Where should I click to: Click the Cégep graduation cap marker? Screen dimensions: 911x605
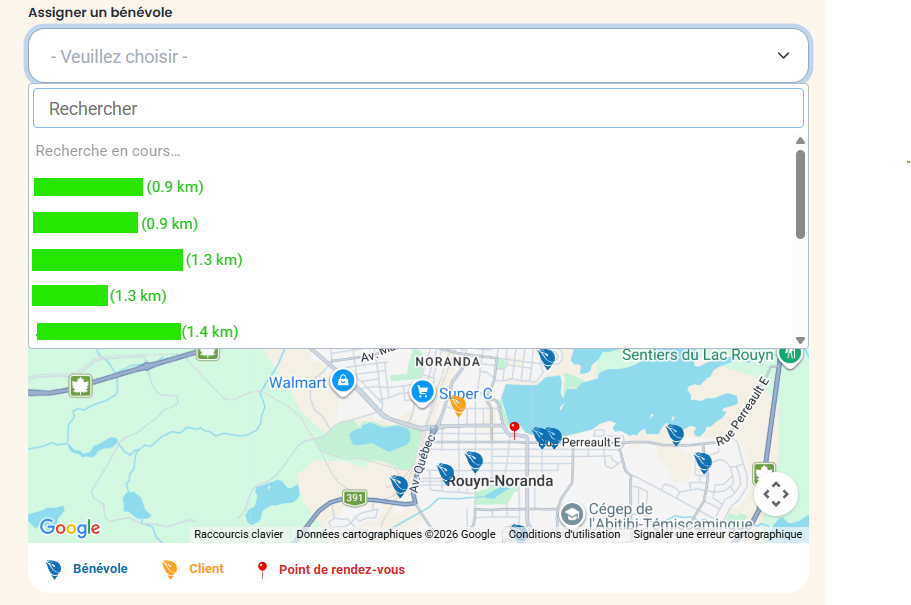572,514
